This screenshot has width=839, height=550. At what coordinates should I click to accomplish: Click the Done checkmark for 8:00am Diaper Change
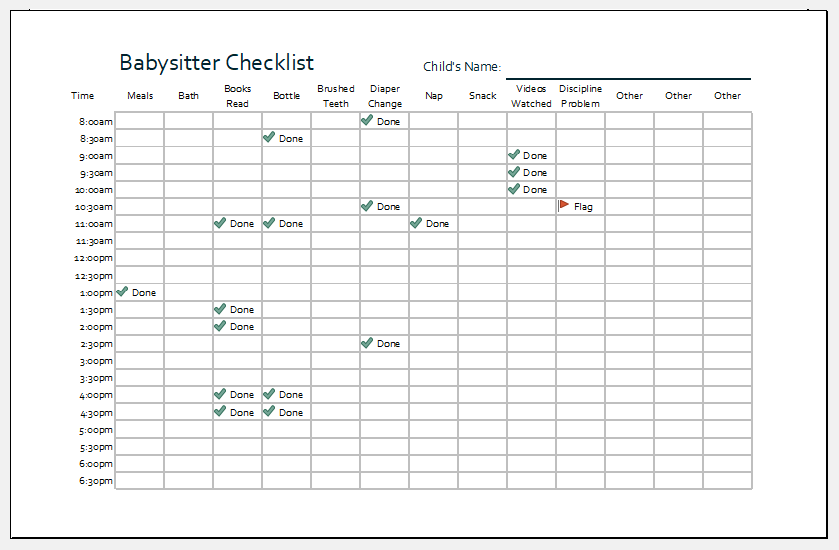[367, 120]
